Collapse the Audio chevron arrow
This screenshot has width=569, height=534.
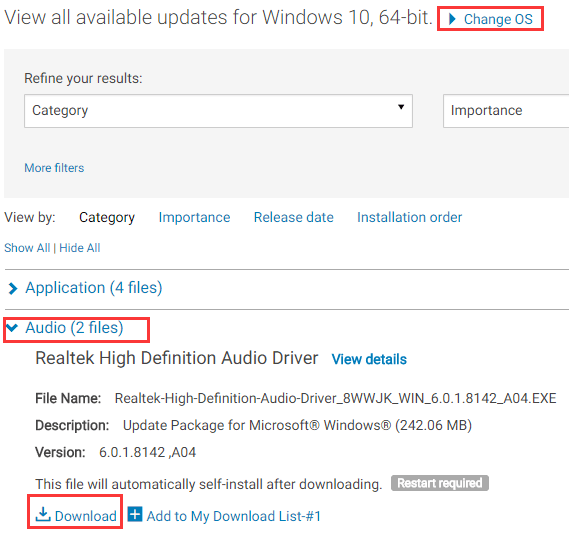click(x=12, y=328)
